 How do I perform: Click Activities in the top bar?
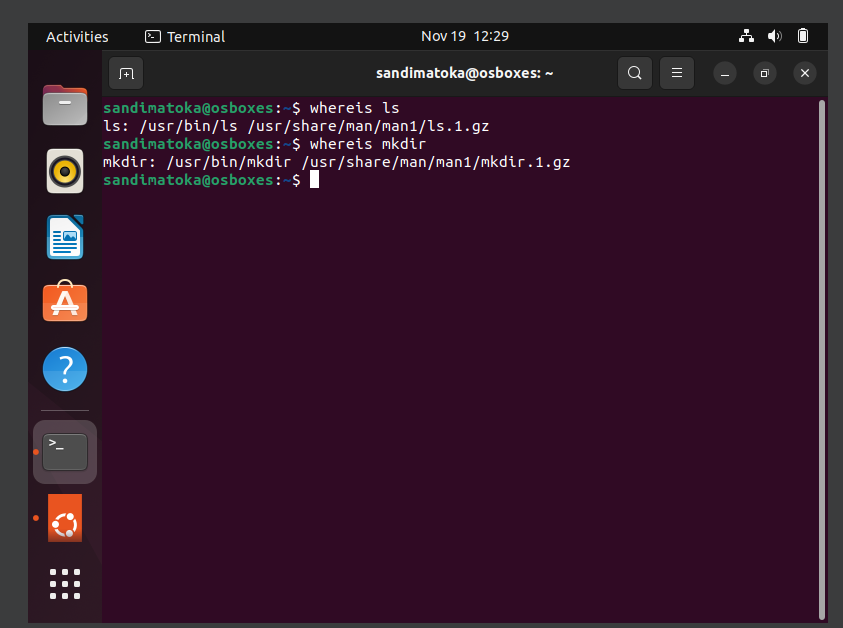[77, 37]
